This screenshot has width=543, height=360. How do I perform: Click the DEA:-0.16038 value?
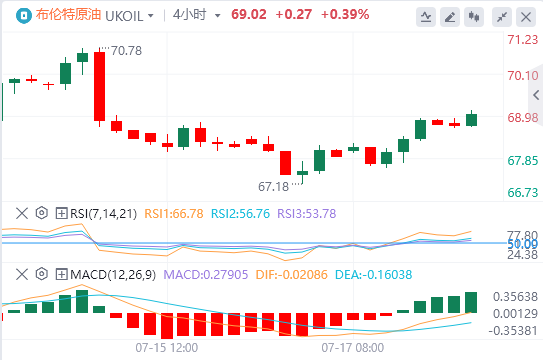[x=374, y=275]
